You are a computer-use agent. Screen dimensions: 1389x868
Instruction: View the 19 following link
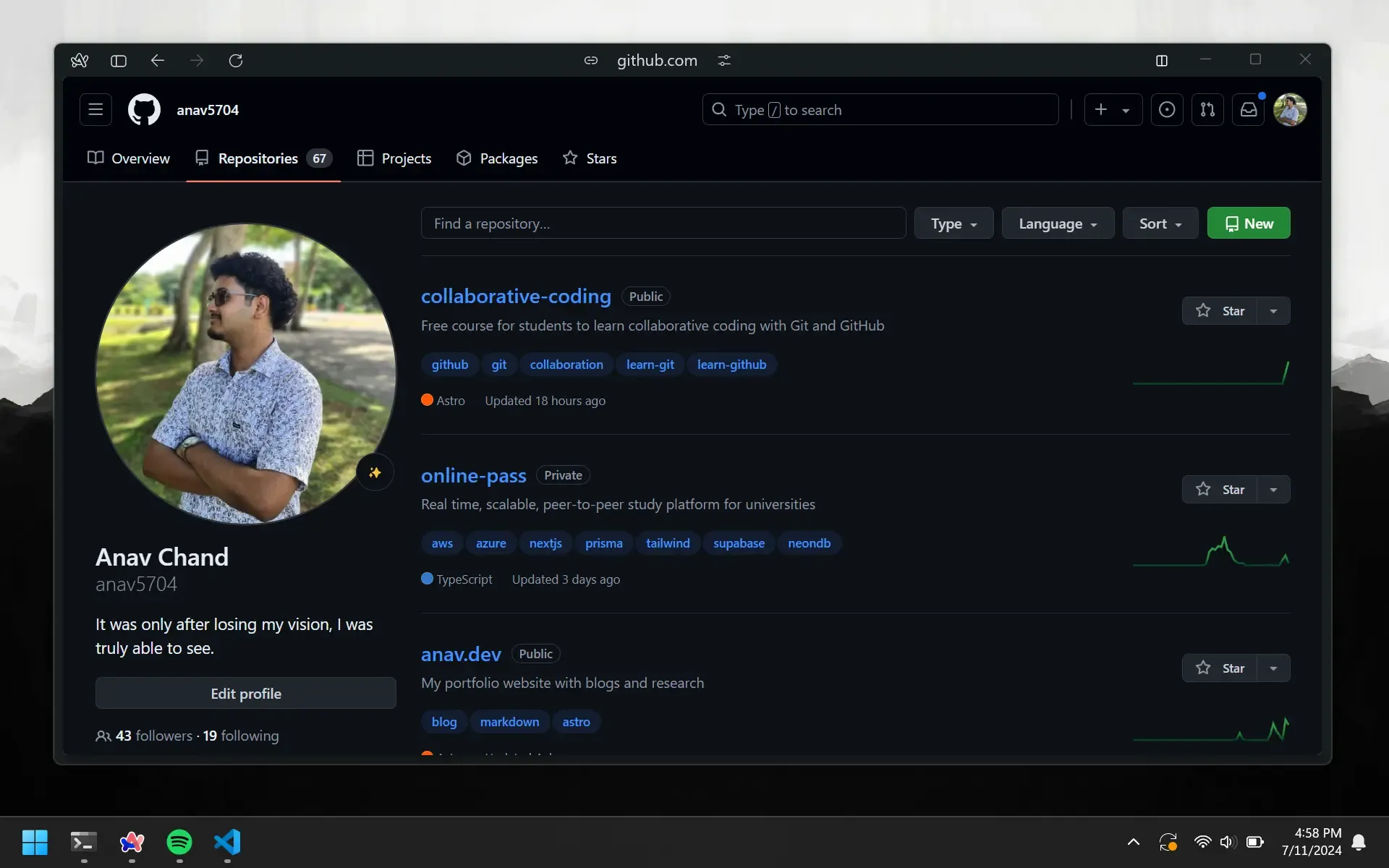pyautogui.click(x=241, y=736)
